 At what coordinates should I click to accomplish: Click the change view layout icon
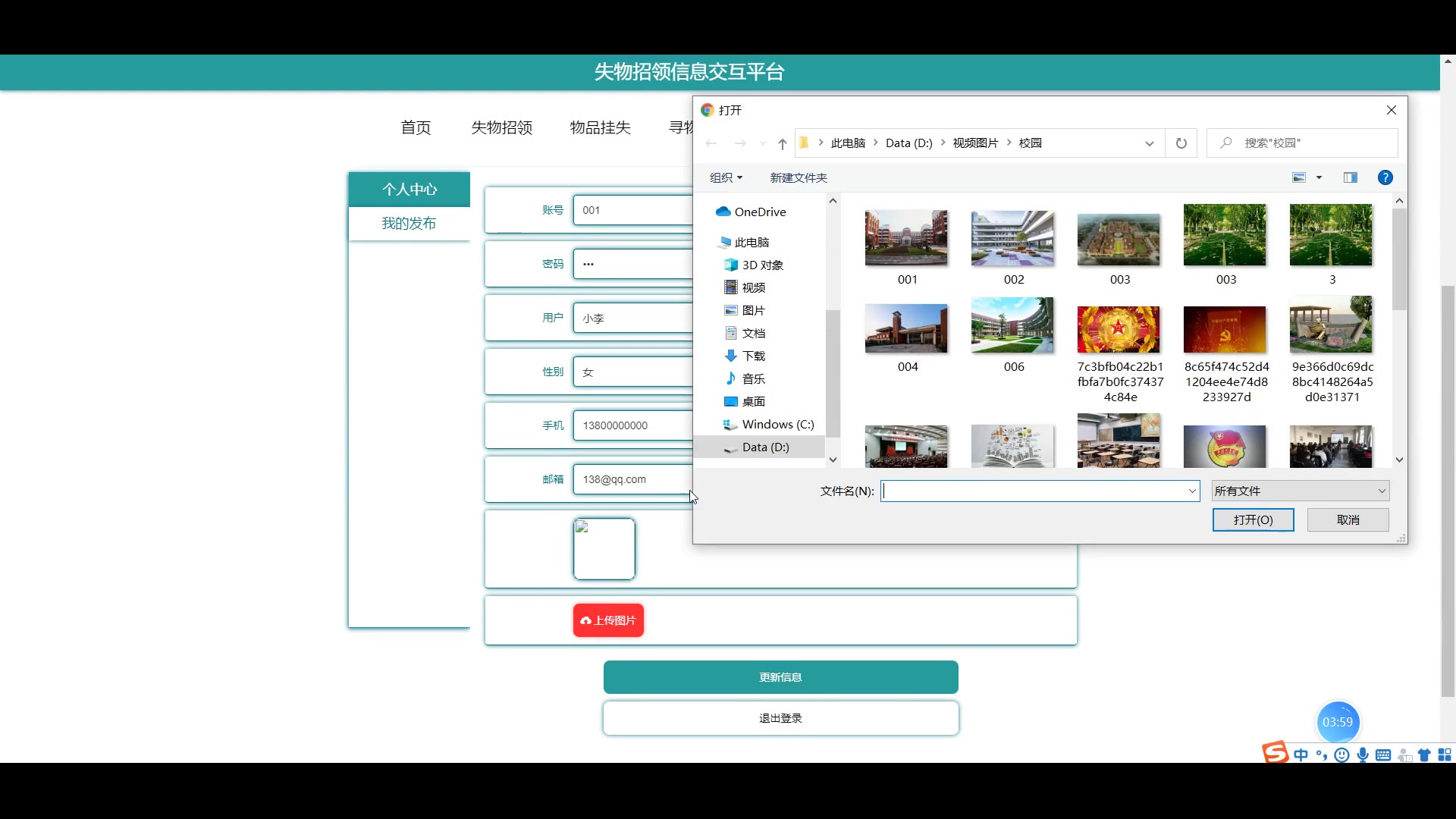coord(1299,177)
